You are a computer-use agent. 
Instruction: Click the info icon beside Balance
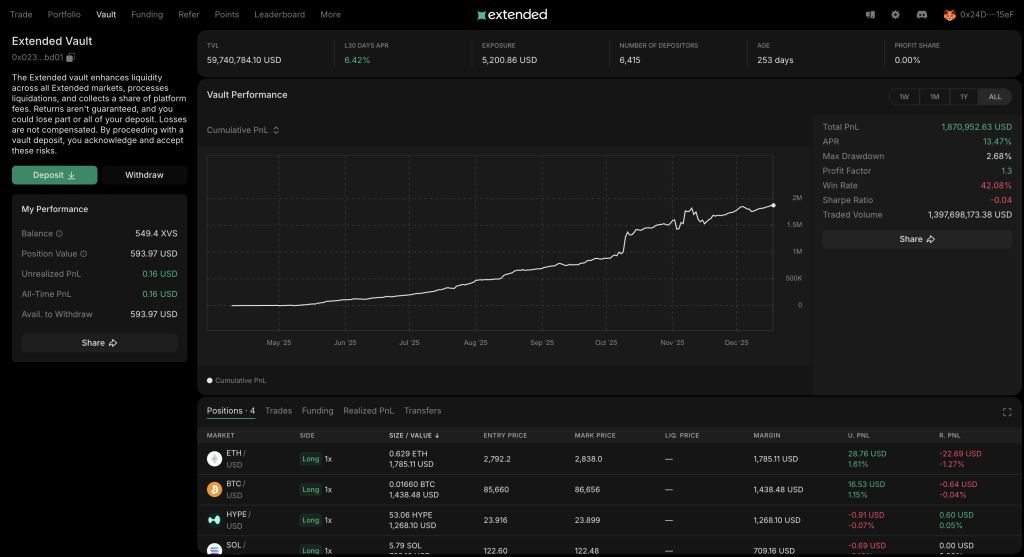click(x=59, y=234)
